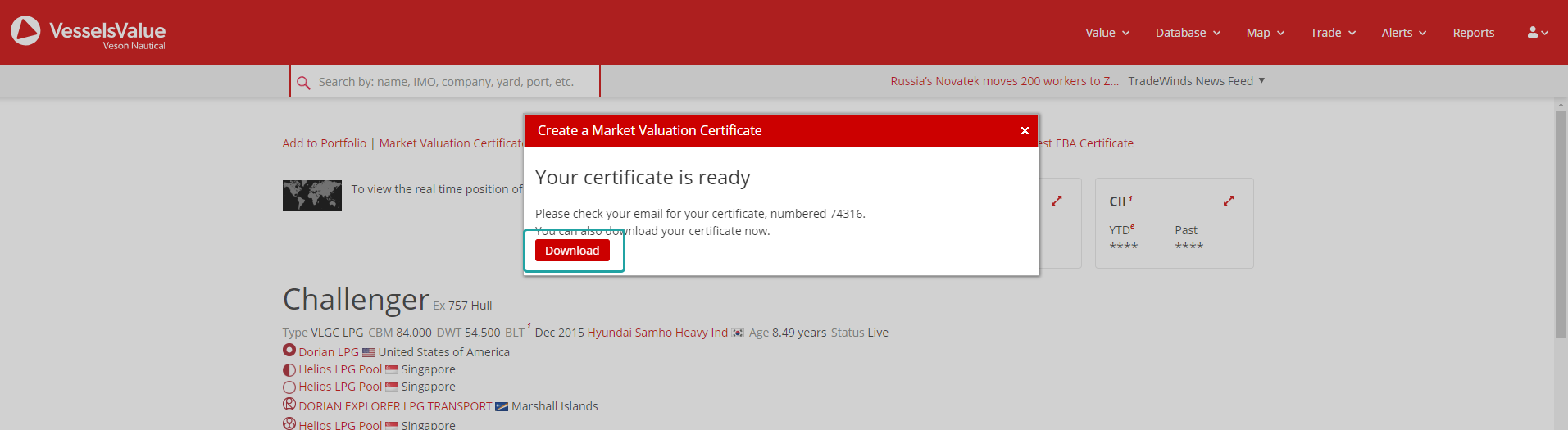Open the Alerts menu
This screenshot has width=1568, height=430.
(x=1404, y=33)
